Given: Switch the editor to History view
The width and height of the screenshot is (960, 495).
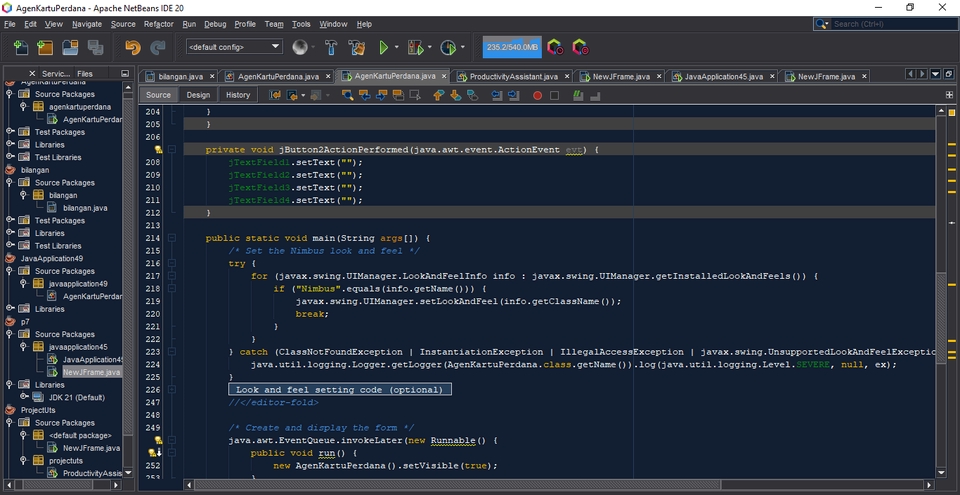Looking at the screenshot, I should click(238, 95).
